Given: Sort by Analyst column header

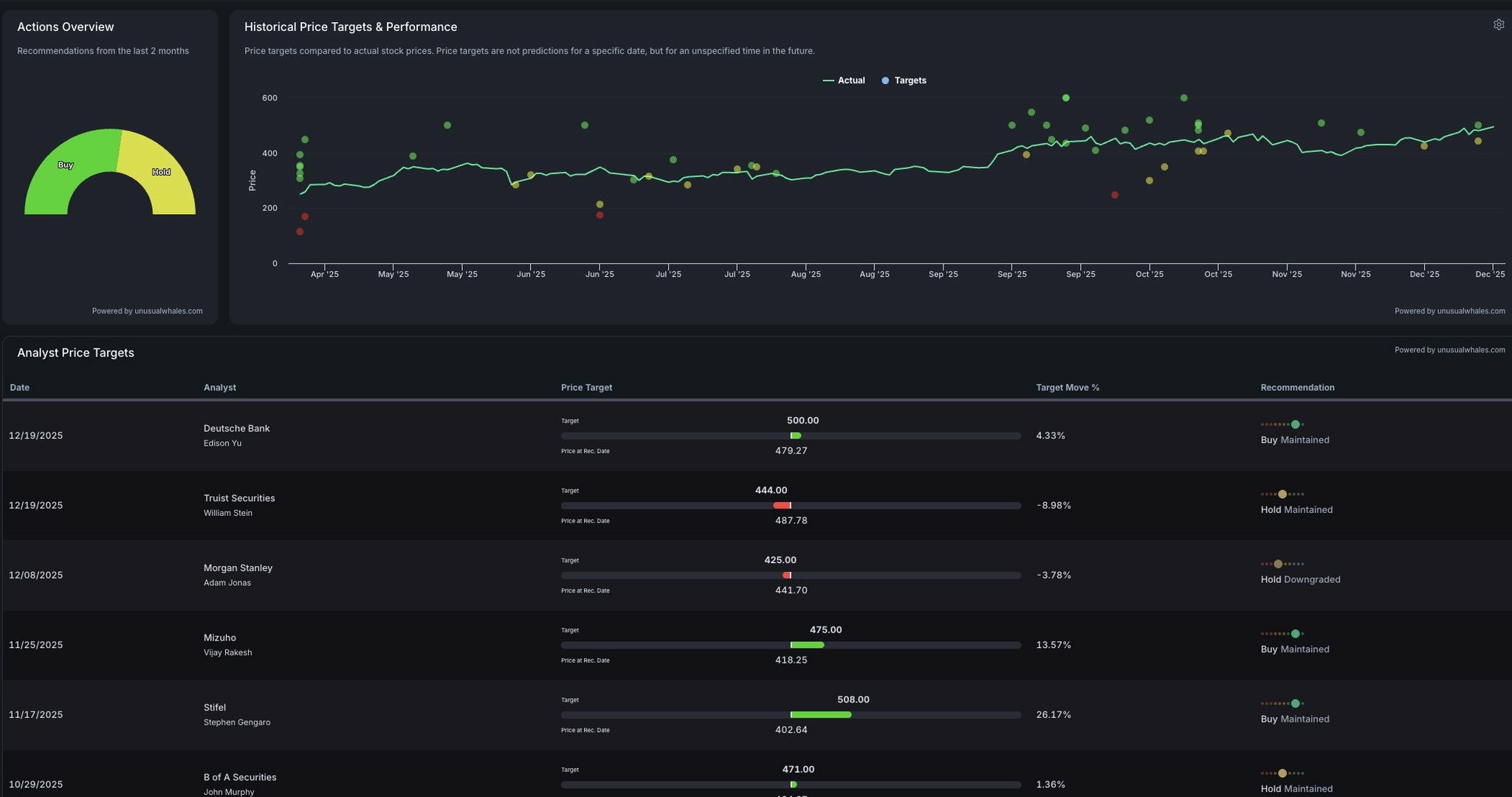Looking at the screenshot, I should (x=219, y=387).
